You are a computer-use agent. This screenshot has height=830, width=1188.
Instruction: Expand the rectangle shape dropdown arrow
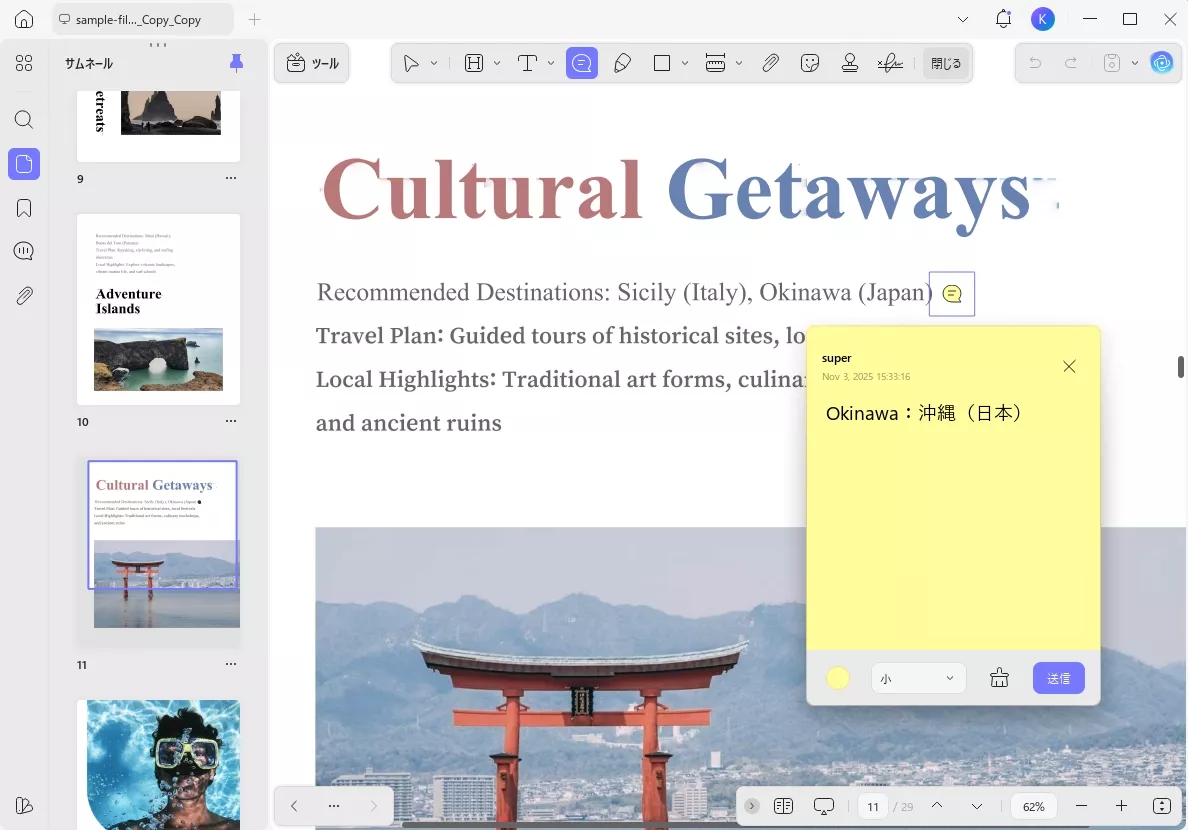tap(685, 63)
